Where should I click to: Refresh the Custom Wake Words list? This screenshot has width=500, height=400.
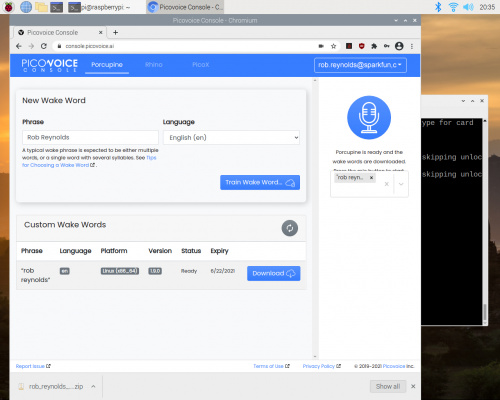(x=290, y=228)
